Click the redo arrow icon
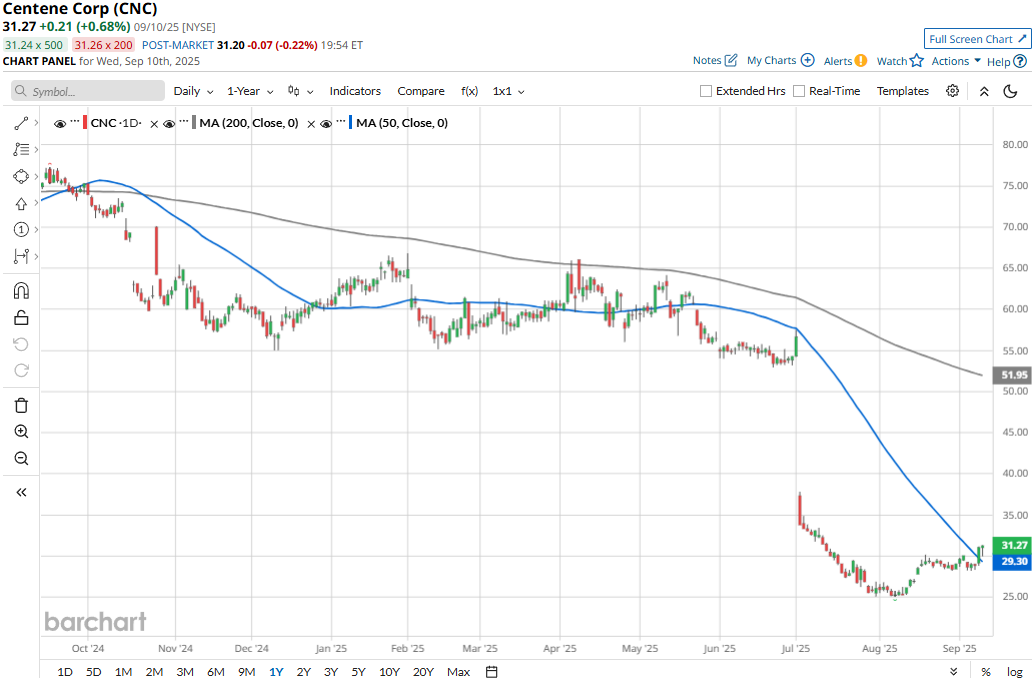1033x678 pixels. 21,370
